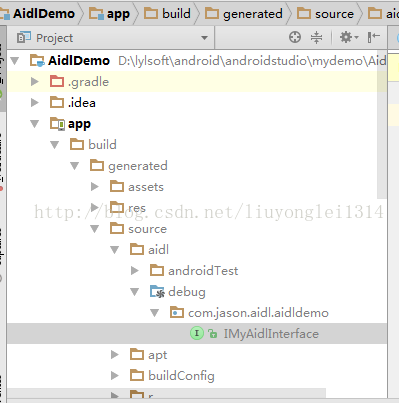The image size is (399, 403).
Task: Select the source folder label
Action: point(148,229)
